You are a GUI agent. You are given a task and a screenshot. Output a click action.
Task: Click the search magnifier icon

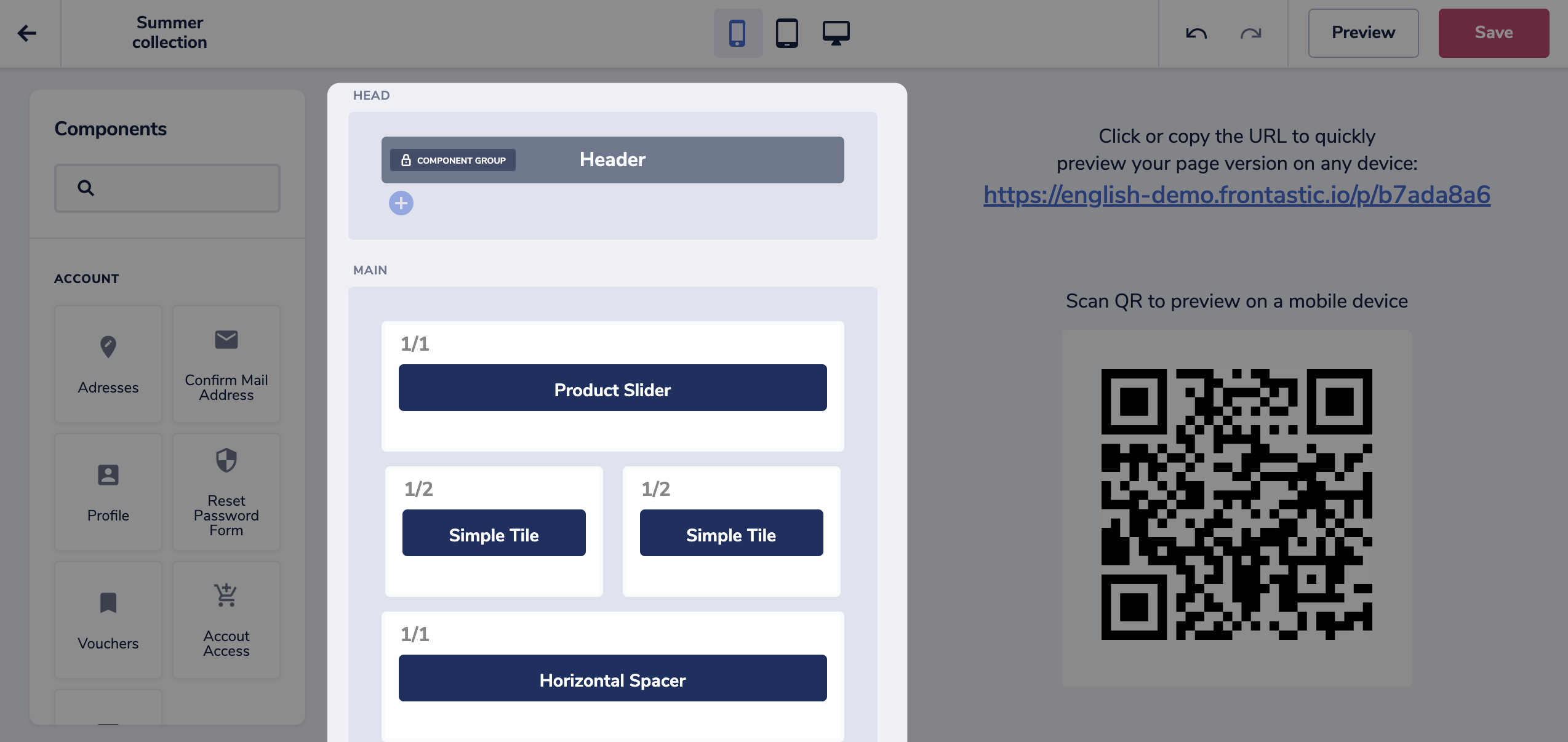pyautogui.click(x=86, y=188)
